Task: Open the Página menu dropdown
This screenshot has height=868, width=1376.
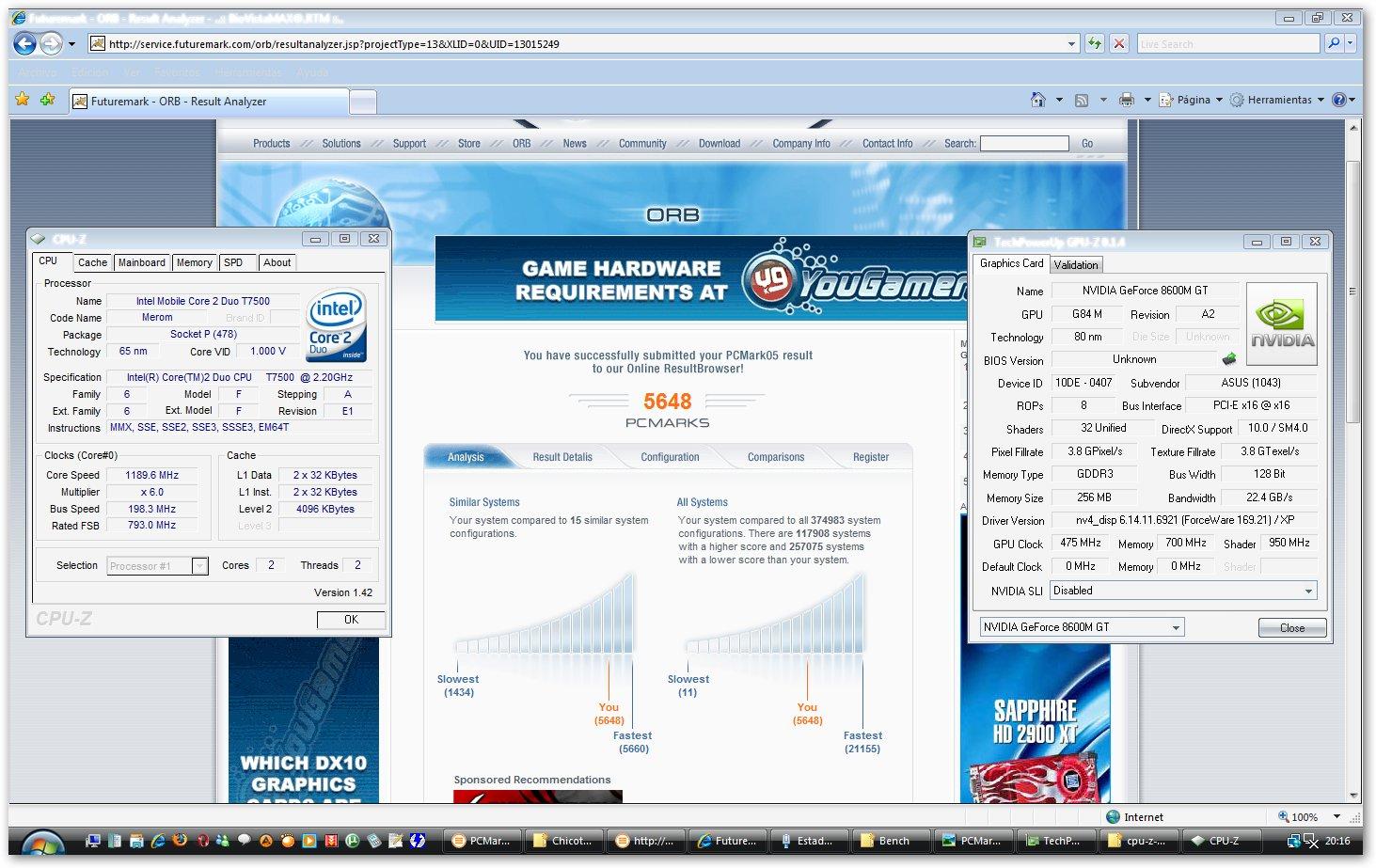Action: [1191, 100]
